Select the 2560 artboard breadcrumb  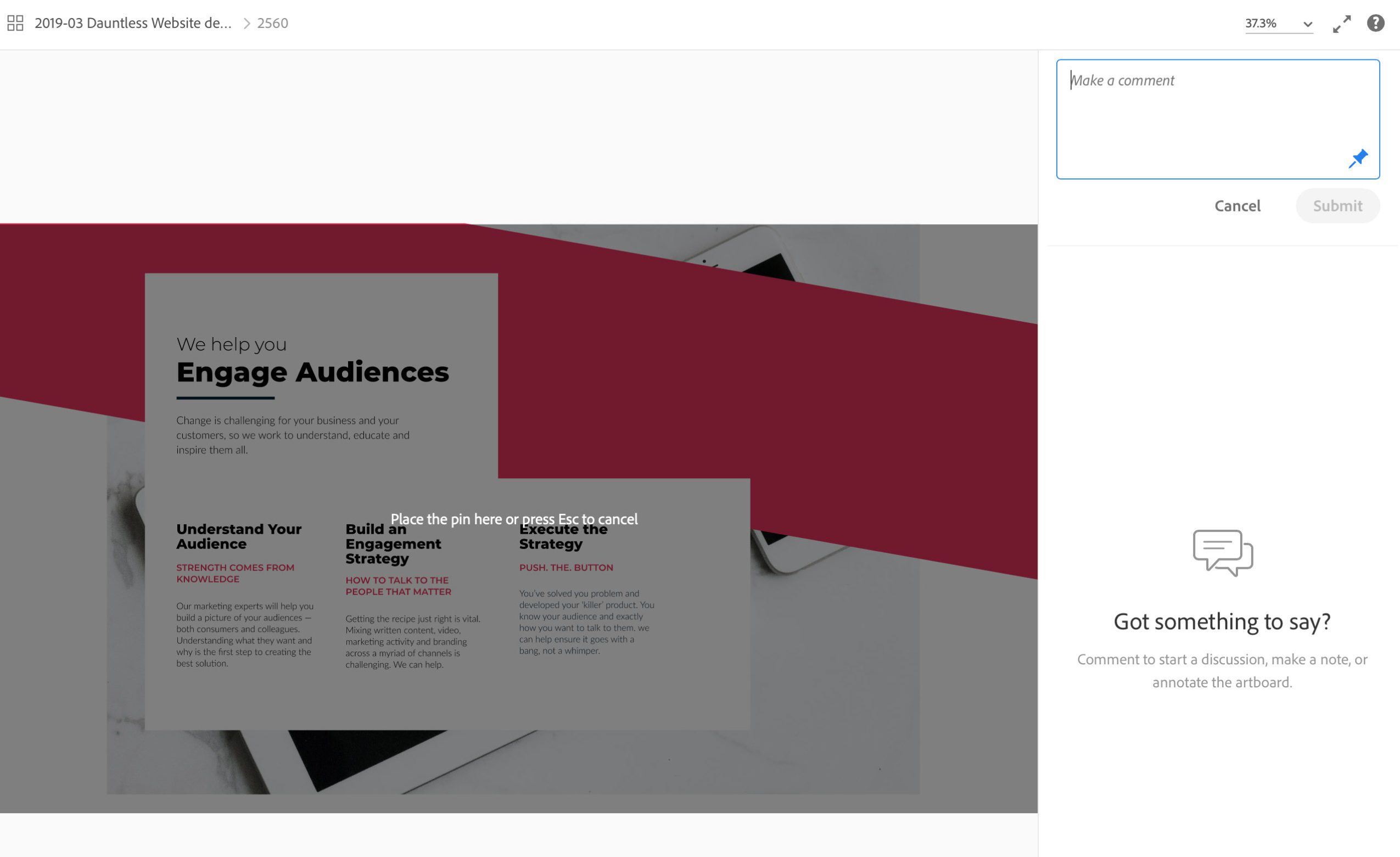(273, 23)
